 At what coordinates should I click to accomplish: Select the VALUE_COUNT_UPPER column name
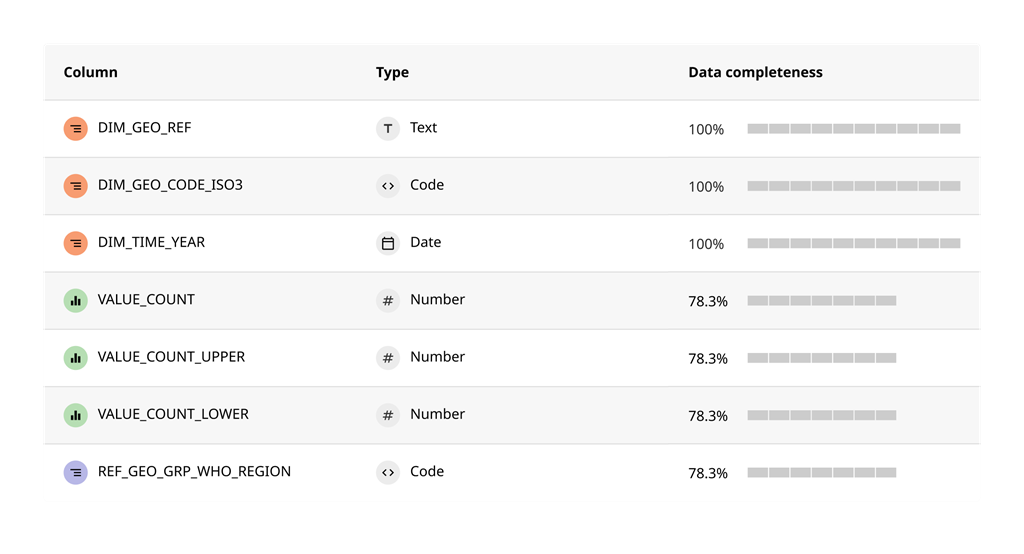pos(171,357)
